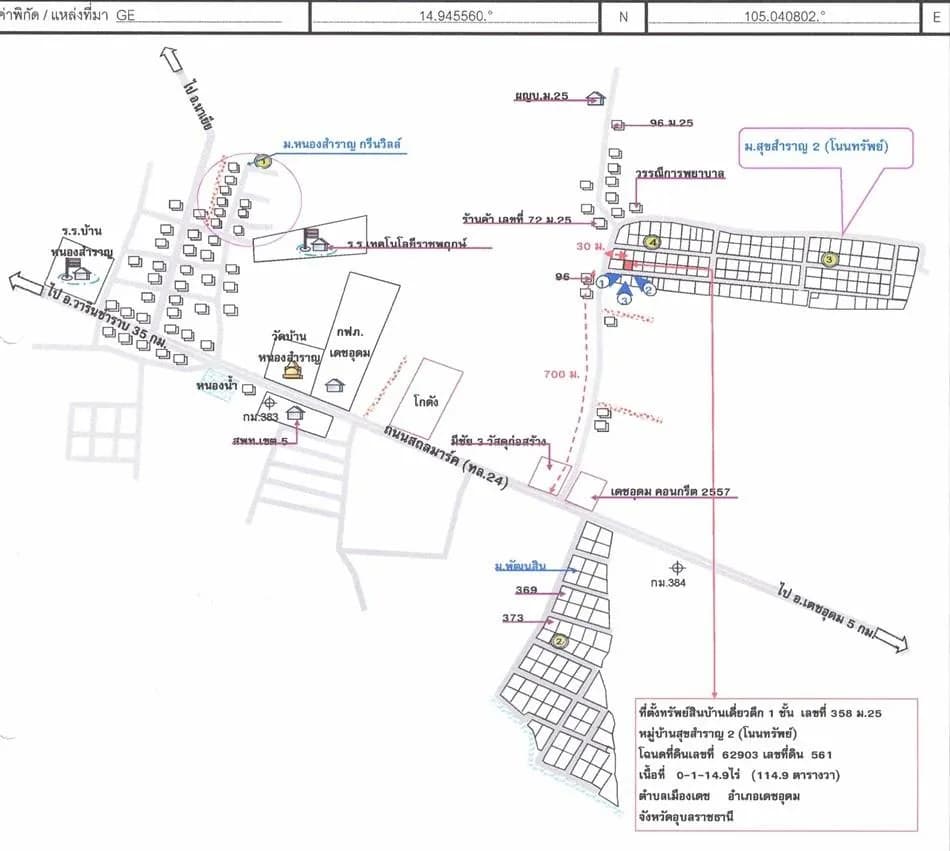Click label ม.หนองสำราญ กรีนวิลล์
Viewport: 950px width, 851px height.
coord(342,145)
